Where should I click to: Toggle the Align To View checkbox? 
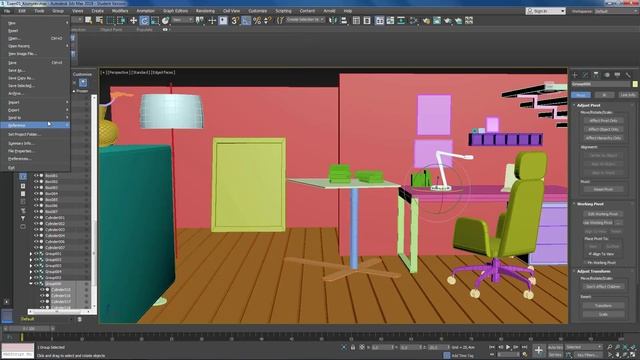[x=590, y=254]
